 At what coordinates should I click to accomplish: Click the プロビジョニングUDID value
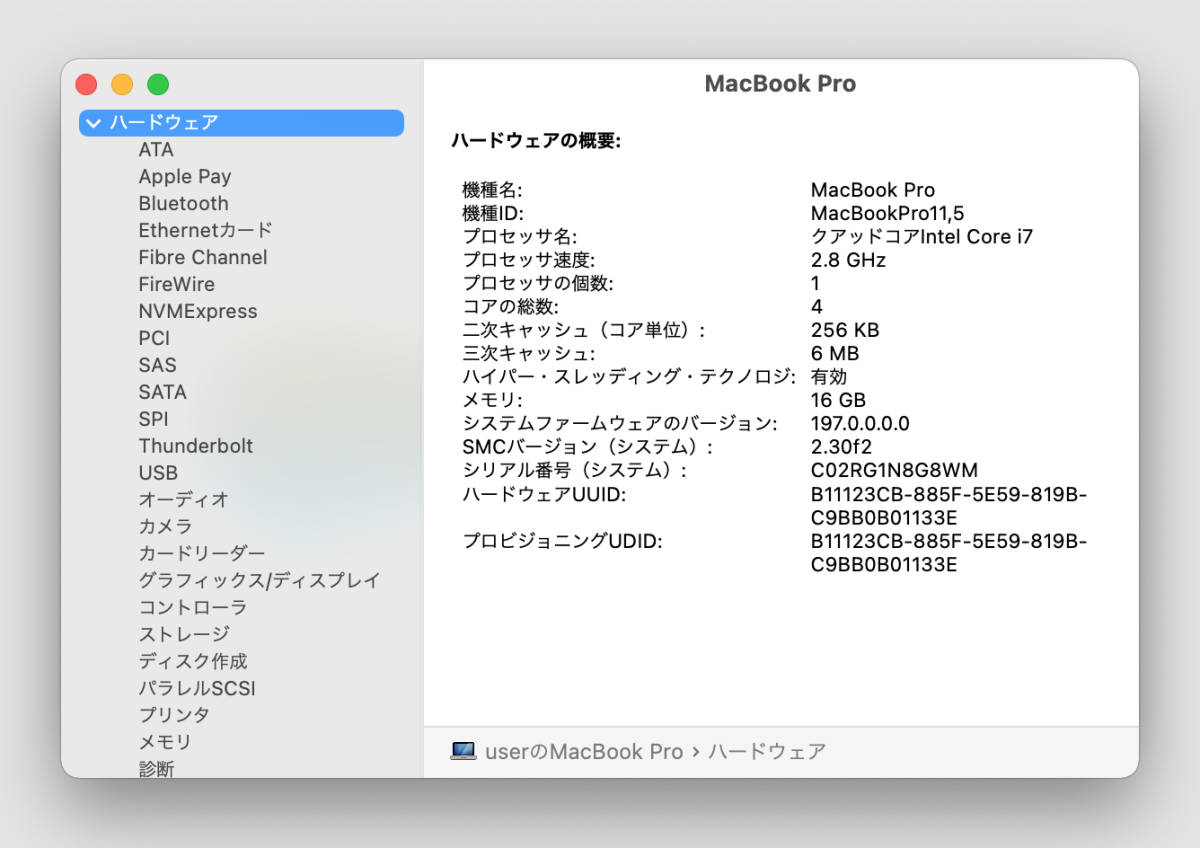point(949,553)
